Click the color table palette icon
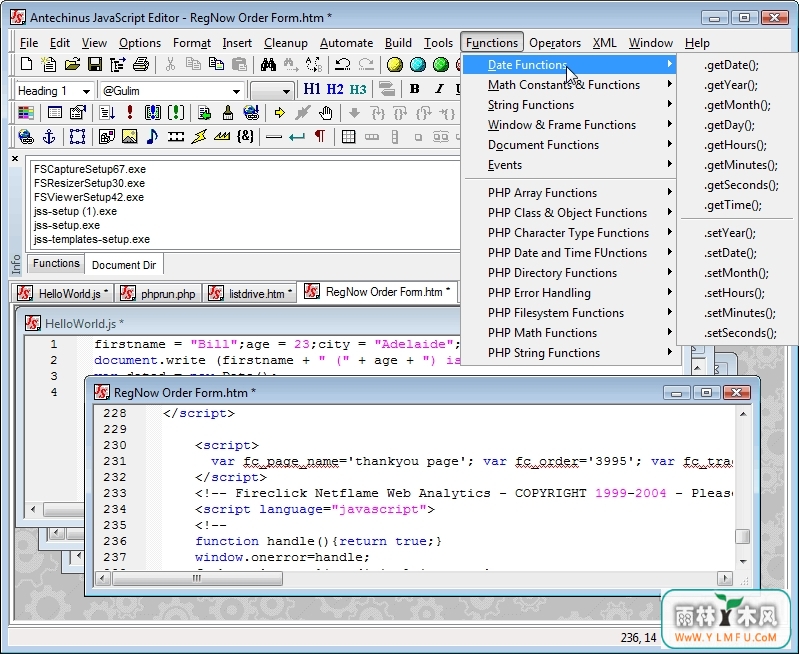Image resolution: width=799 pixels, height=654 pixels. tap(25, 113)
